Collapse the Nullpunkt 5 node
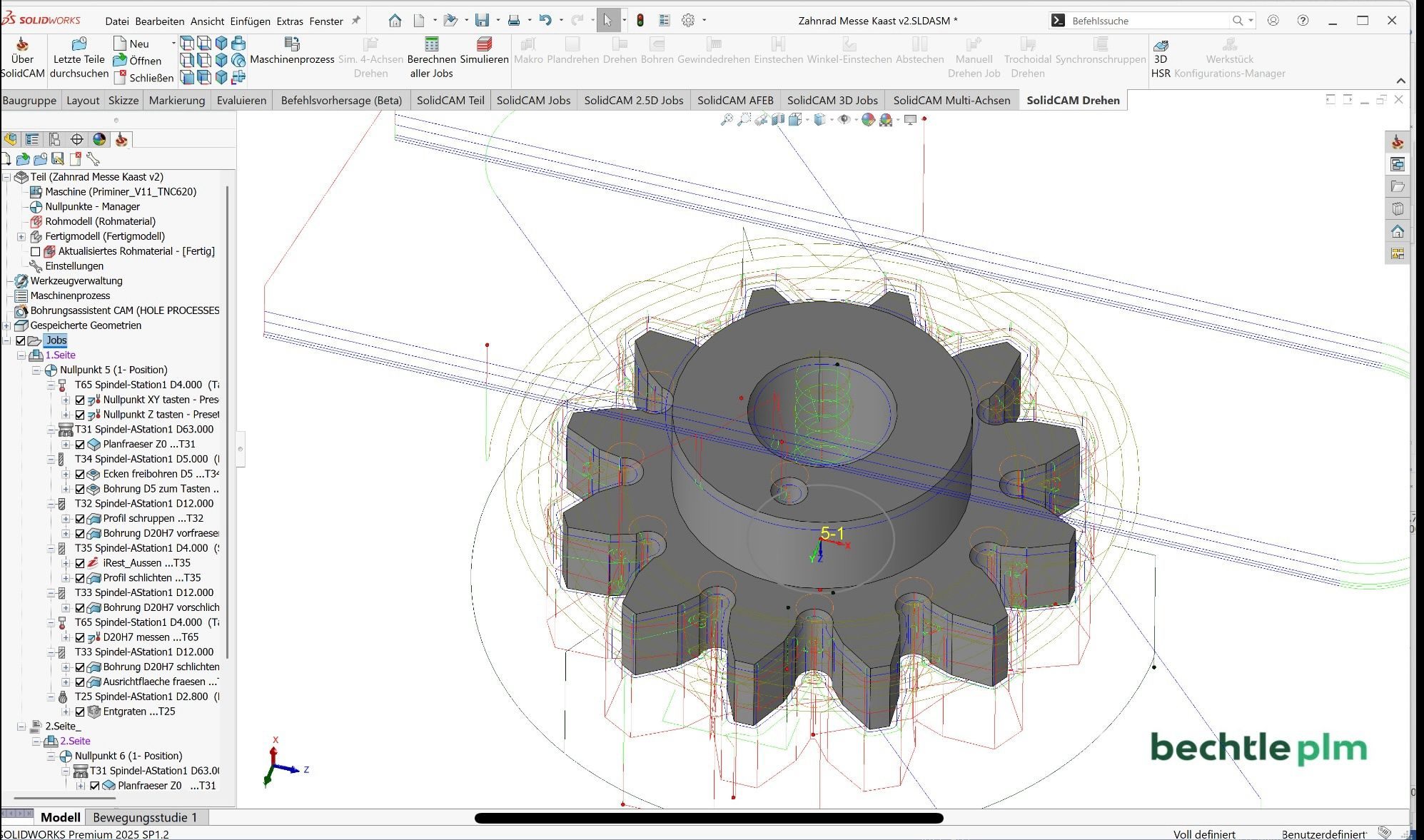 click(36, 370)
